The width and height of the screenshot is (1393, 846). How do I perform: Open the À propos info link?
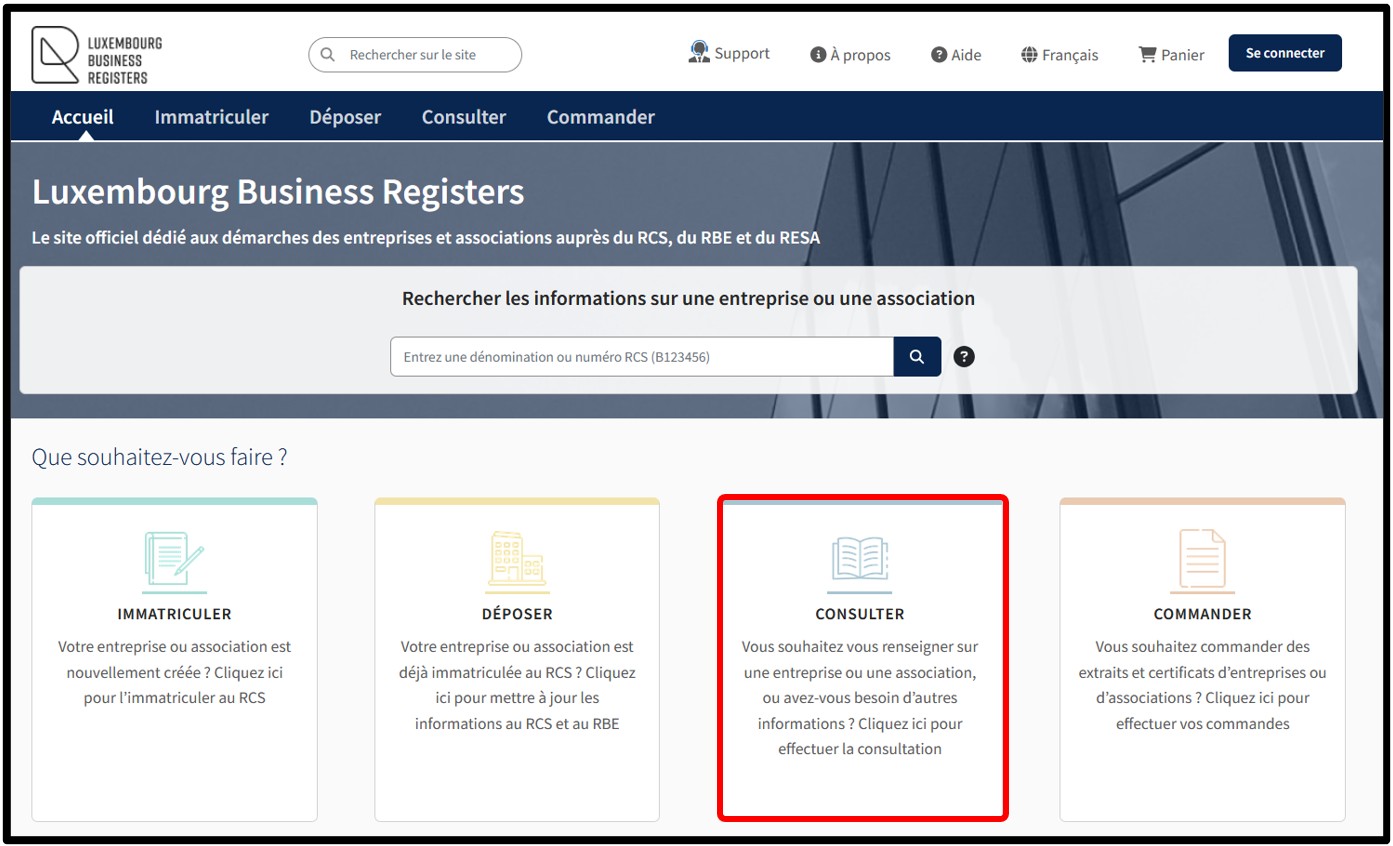(850, 55)
